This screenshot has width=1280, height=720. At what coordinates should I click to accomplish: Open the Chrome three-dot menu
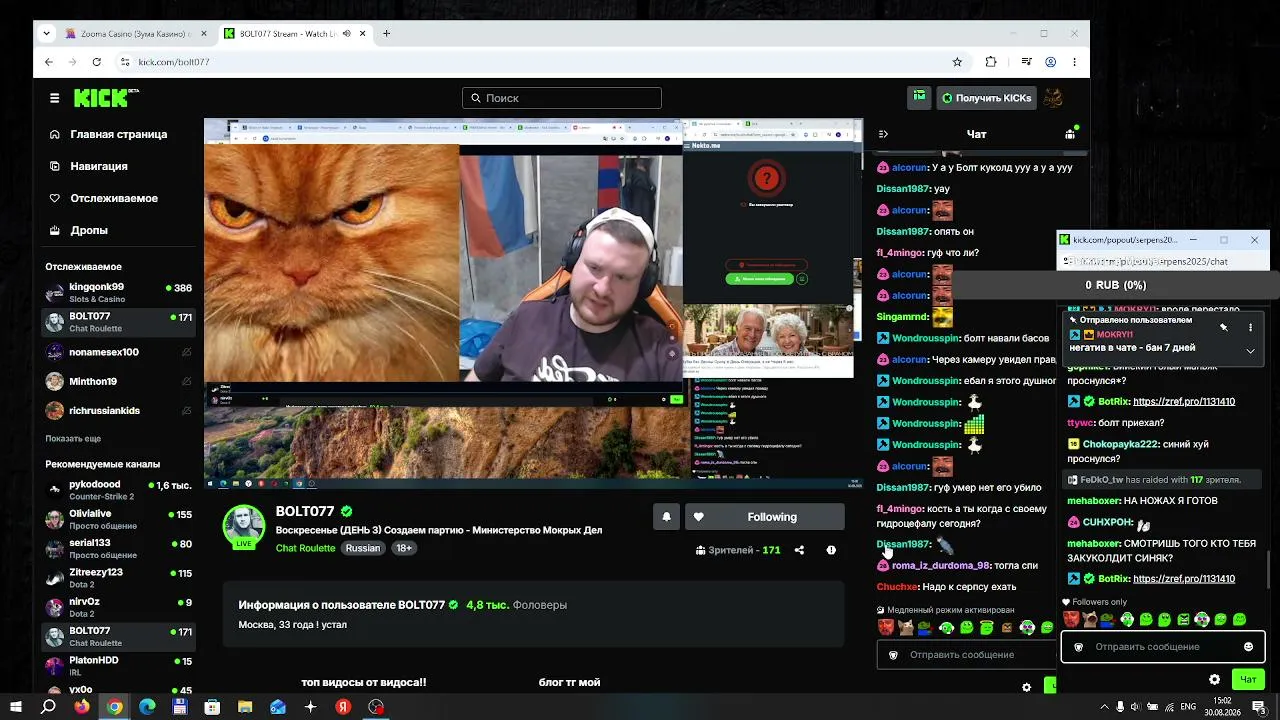tap(1074, 62)
